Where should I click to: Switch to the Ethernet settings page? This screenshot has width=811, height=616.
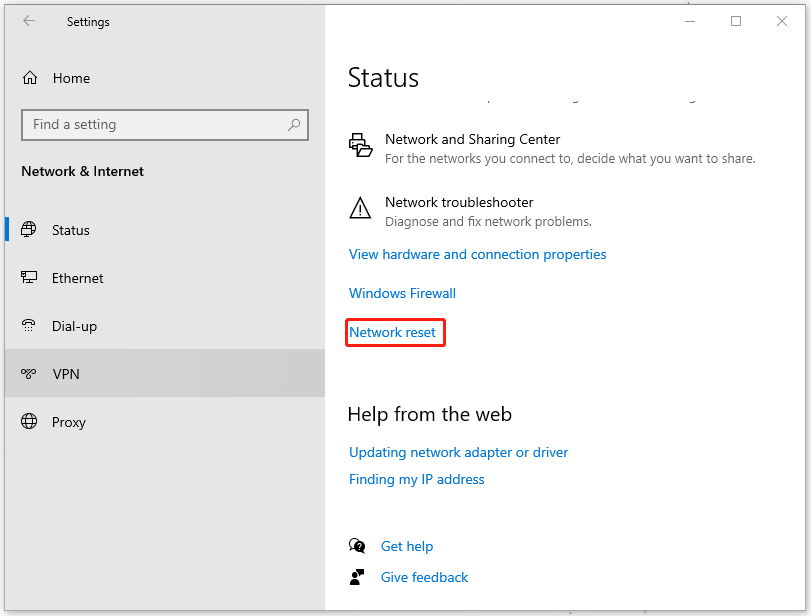pyautogui.click(x=77, y=278)
